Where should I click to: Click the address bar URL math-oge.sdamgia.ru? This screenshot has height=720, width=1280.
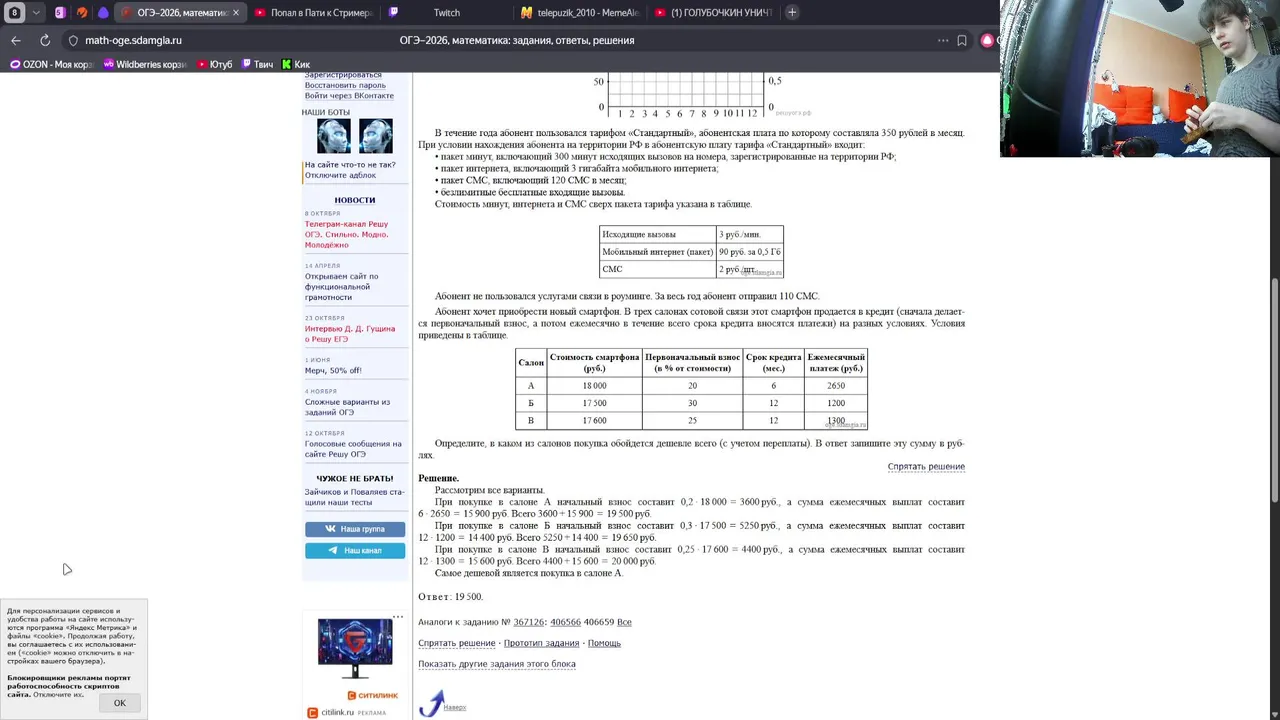tap(133, 41)
